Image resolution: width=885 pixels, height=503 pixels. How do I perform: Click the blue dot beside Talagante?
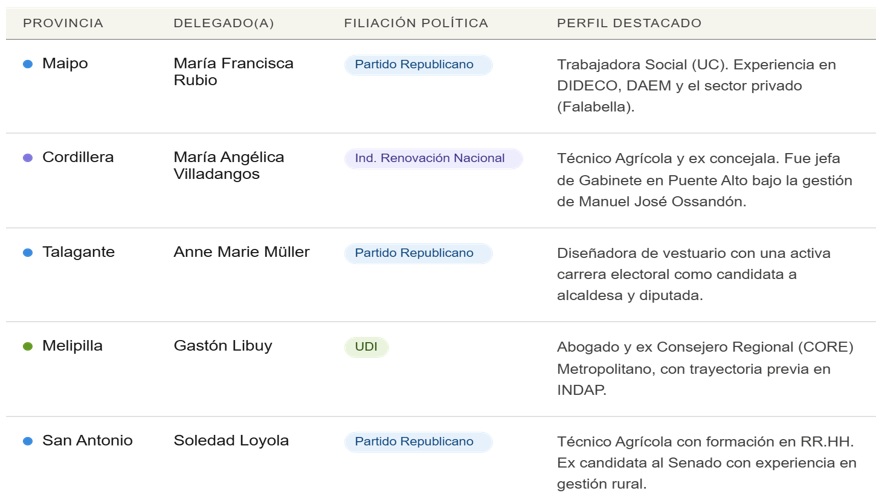pyautogui.click(x=28, y=253)
